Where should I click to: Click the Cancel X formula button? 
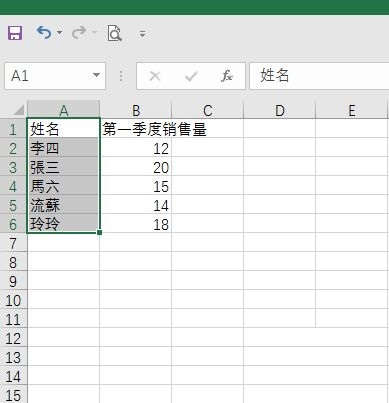[x=155, y=76]
